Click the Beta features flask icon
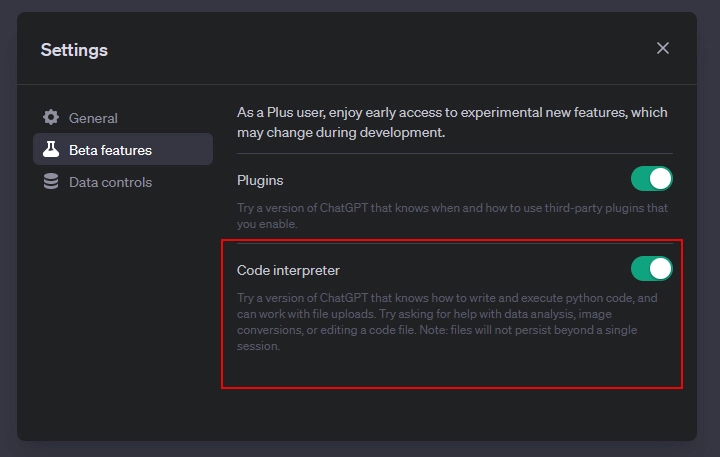The image size is (720, 457). coord(51,149)
